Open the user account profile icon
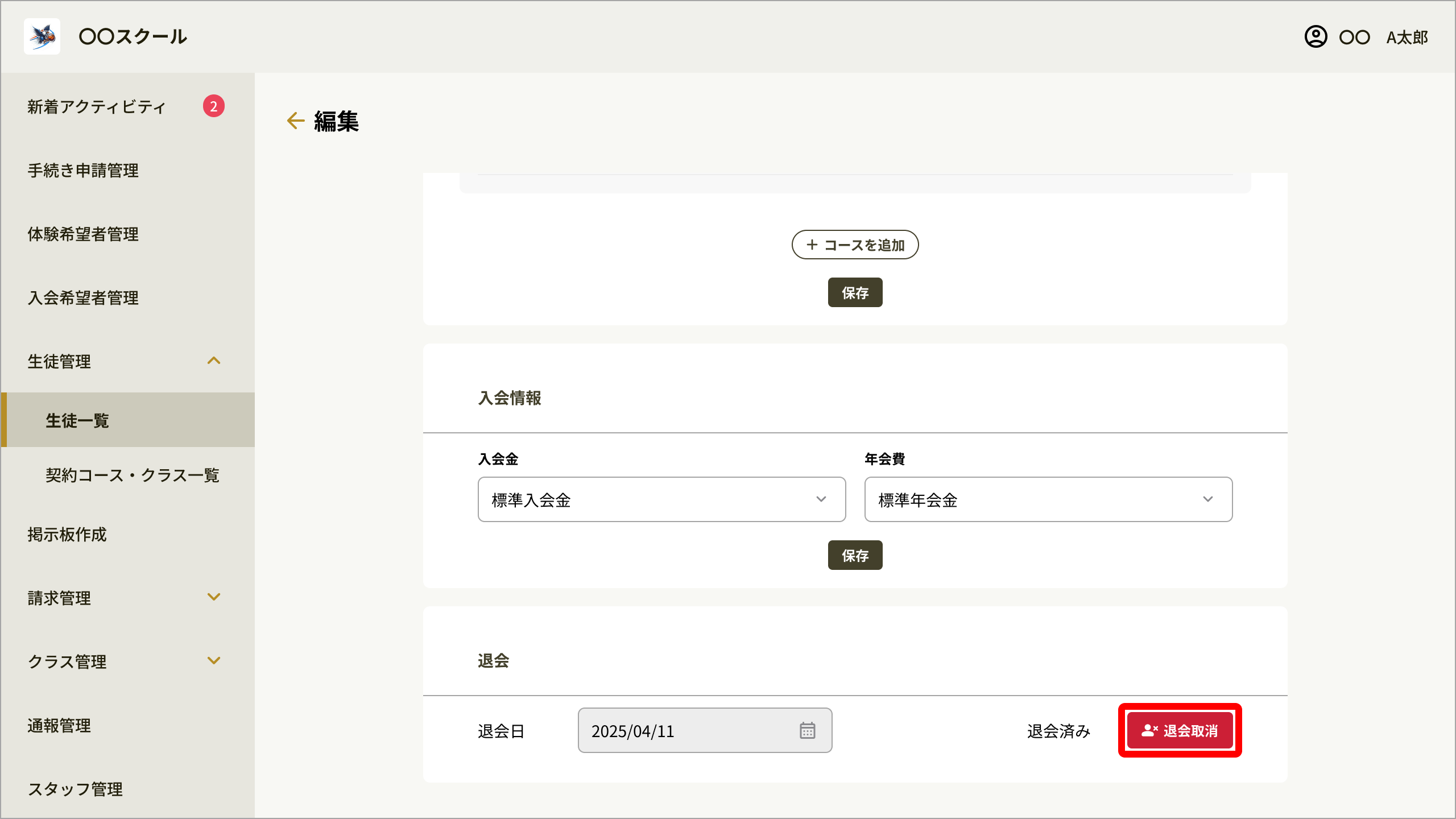Screen dimensions: 1456x819 [1316, 37]
